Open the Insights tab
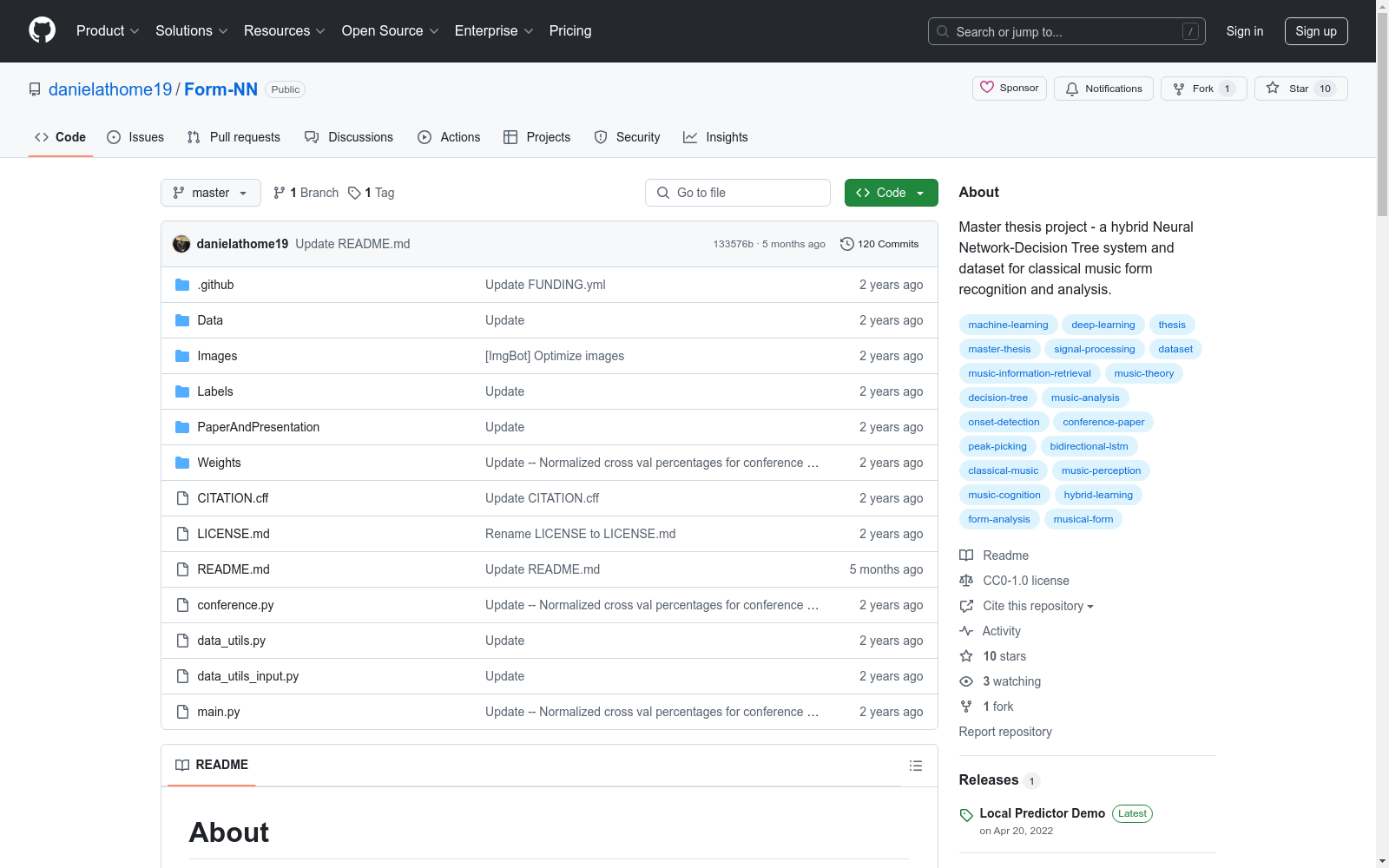 tap(715, 137)
